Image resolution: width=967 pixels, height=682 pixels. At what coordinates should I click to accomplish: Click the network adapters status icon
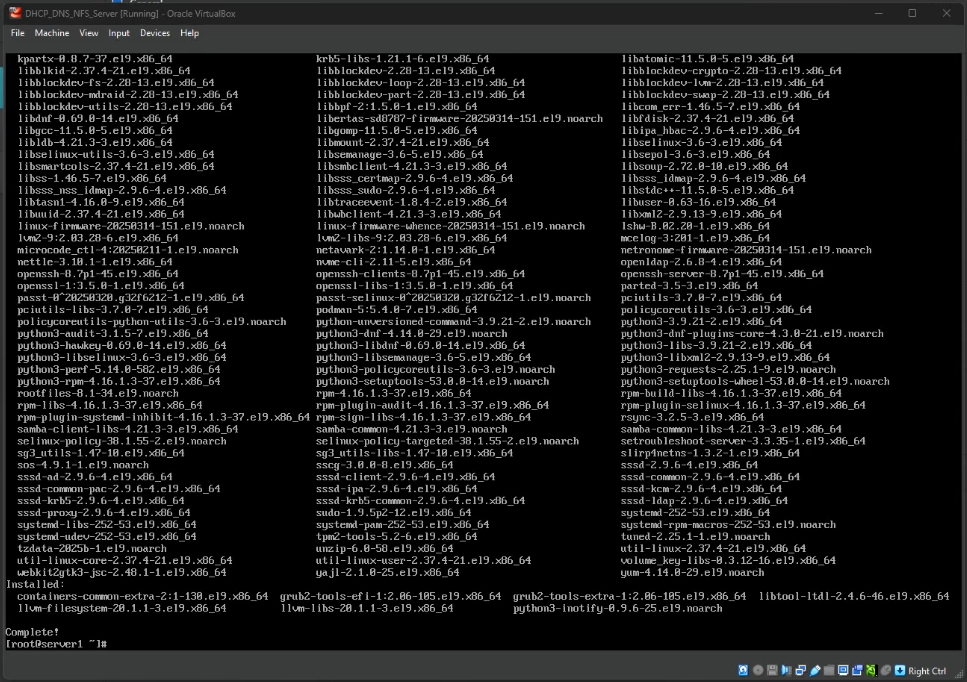(x=800, y=670)
